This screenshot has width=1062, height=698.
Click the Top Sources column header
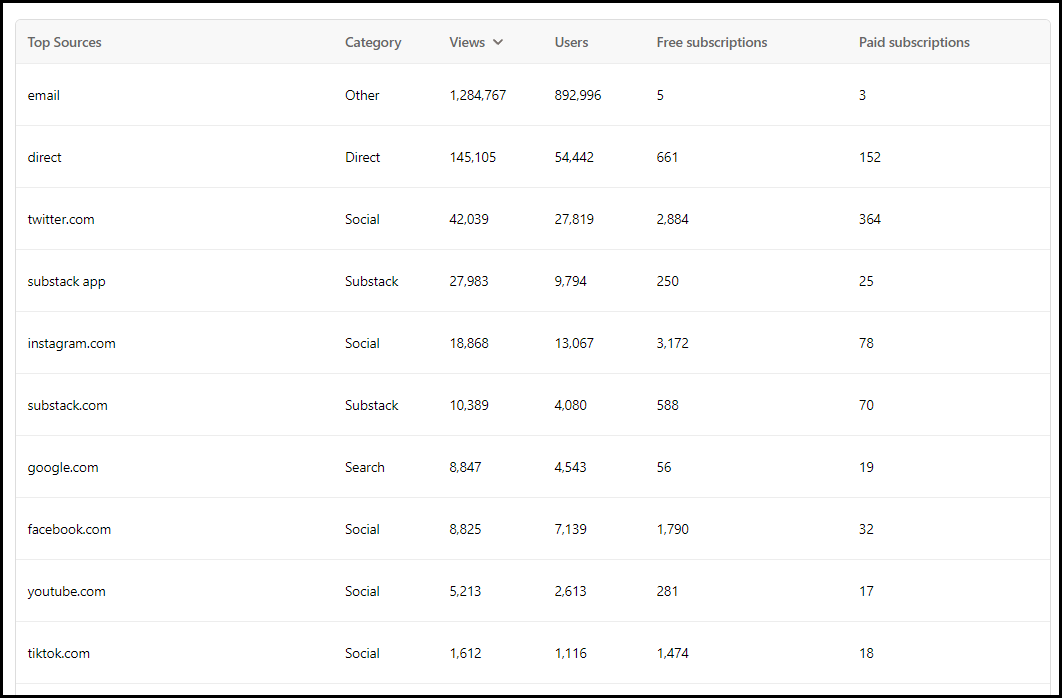pos(64,42)
